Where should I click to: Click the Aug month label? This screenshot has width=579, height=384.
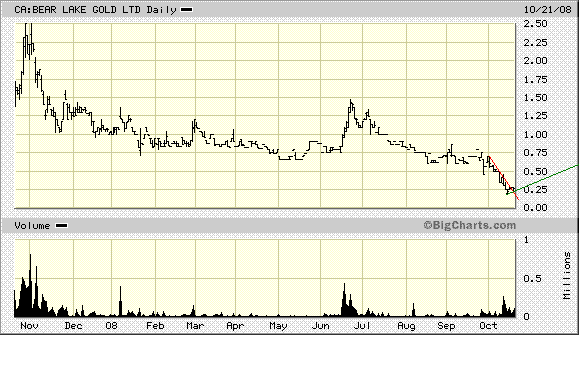(406, 326)
